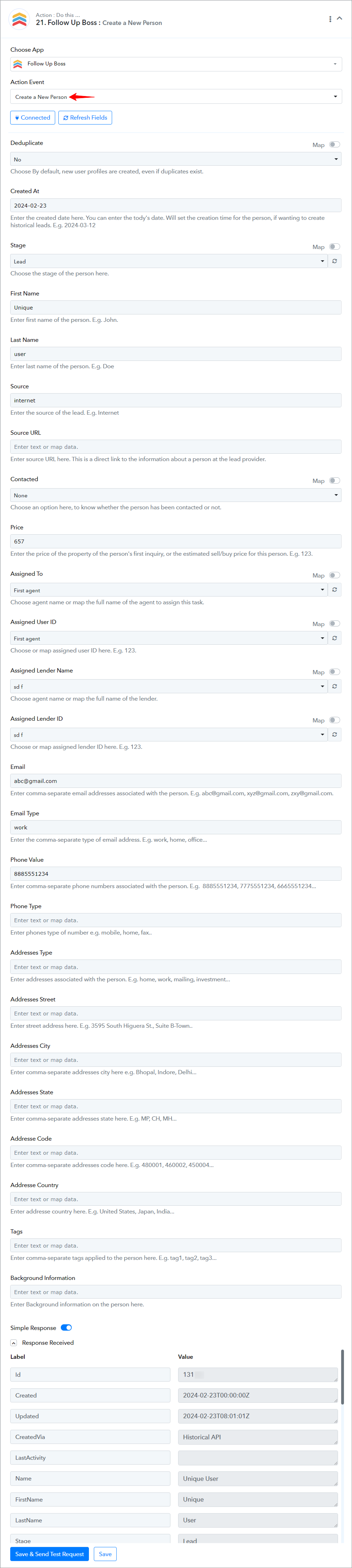Collapse the Response Received section

point(13,1343)
